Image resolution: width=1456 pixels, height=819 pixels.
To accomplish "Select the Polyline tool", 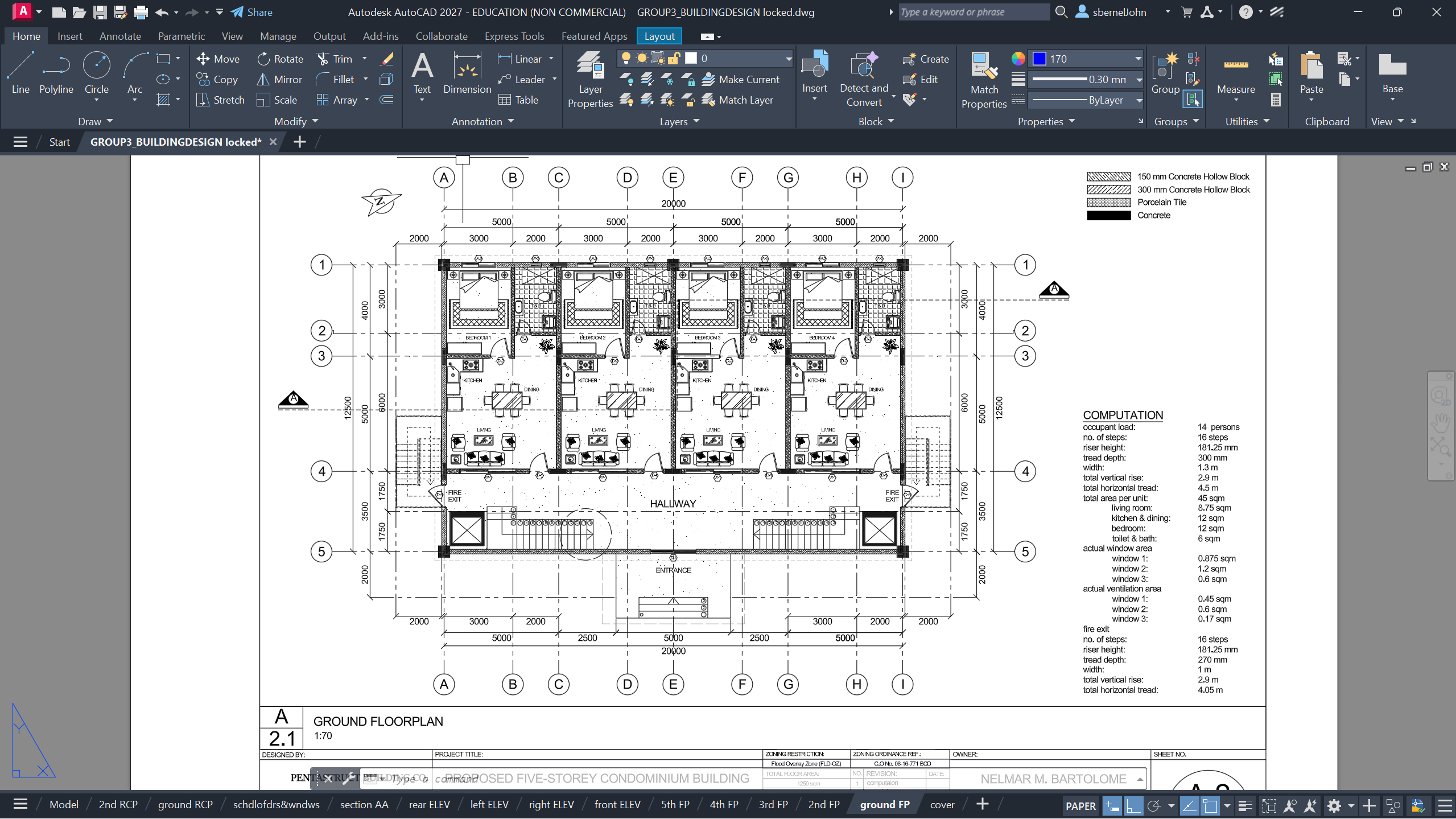I will click(x=56, y=72).
